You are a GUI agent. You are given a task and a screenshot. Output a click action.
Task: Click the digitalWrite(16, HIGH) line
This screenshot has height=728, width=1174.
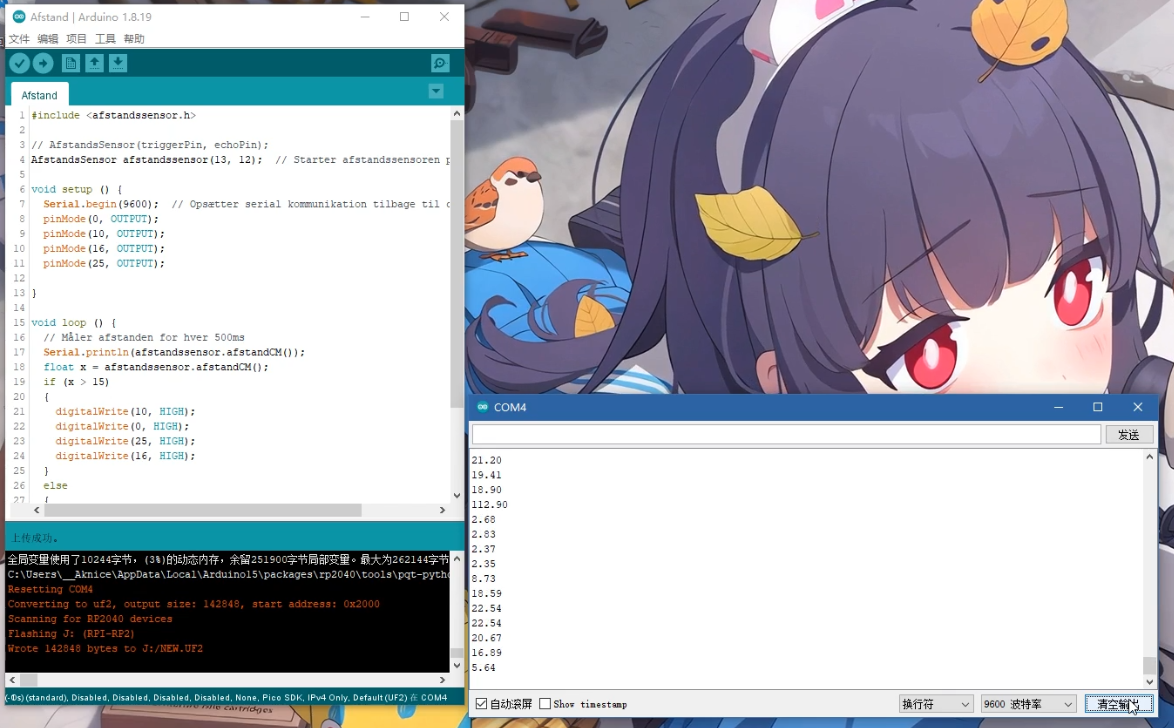(x=125, y=455)
